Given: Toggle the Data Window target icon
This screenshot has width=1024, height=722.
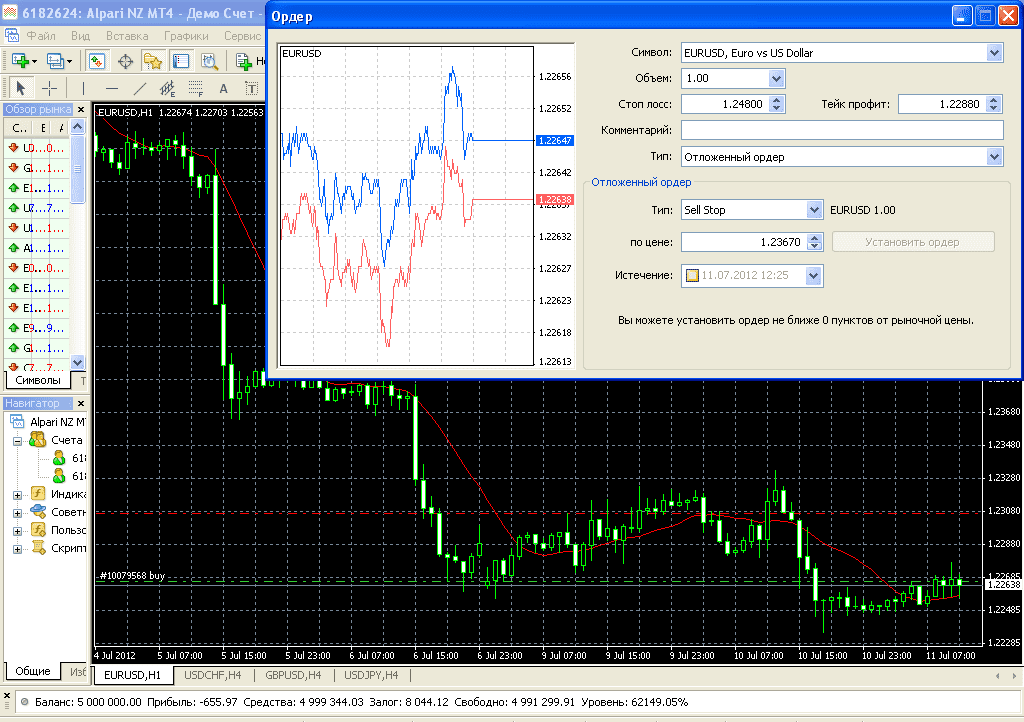Looking at the screenshot, I should 125,61.
